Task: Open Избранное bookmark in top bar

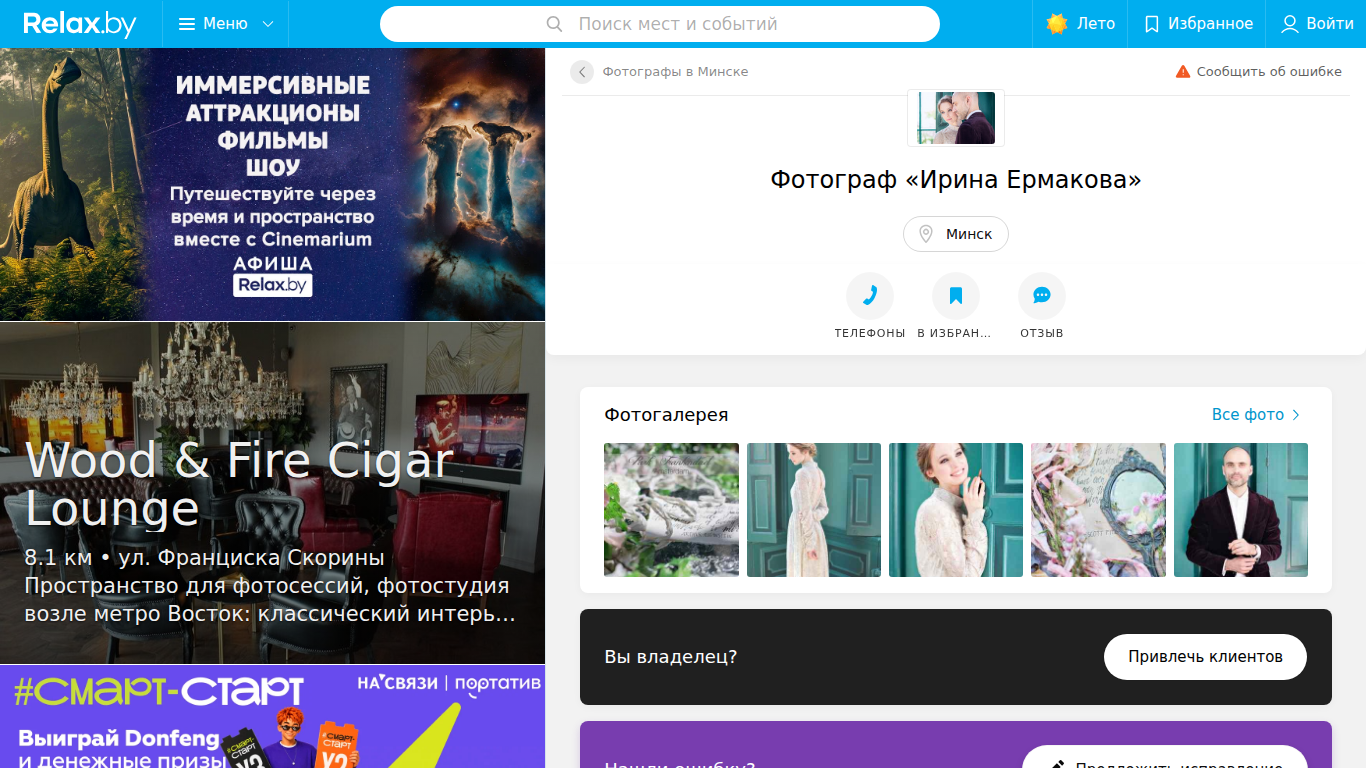Action: (x=1198, y=24)
